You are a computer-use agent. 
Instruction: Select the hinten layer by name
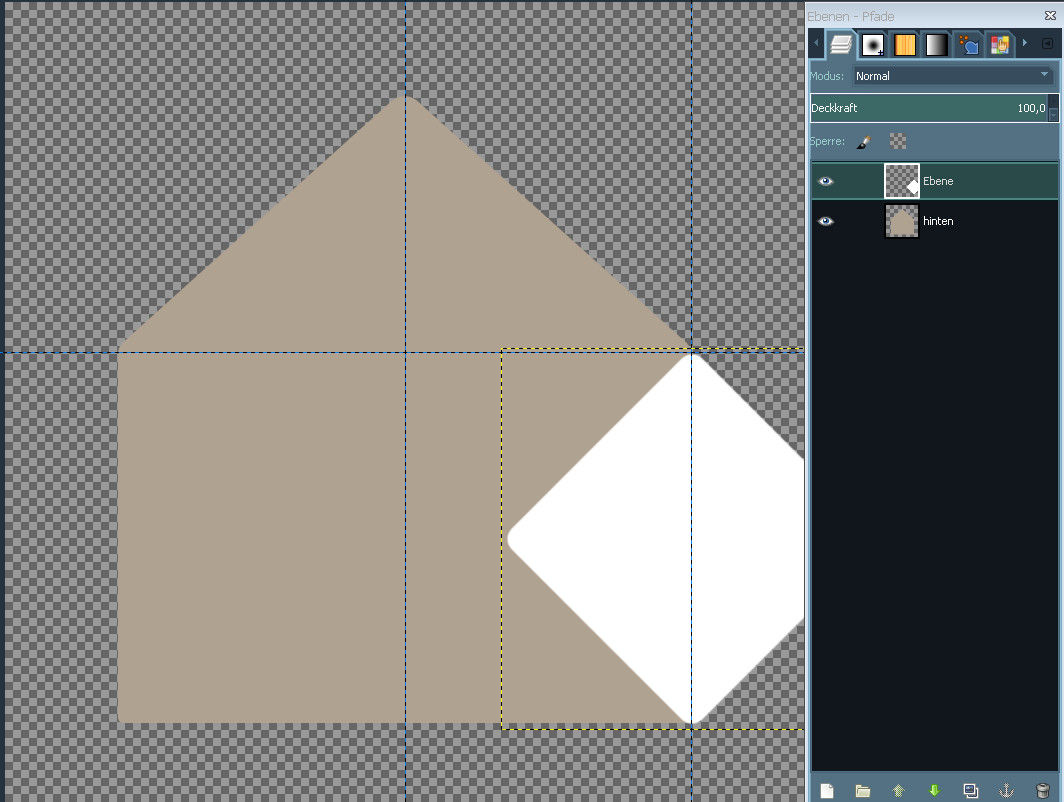[x=938, y=221]
